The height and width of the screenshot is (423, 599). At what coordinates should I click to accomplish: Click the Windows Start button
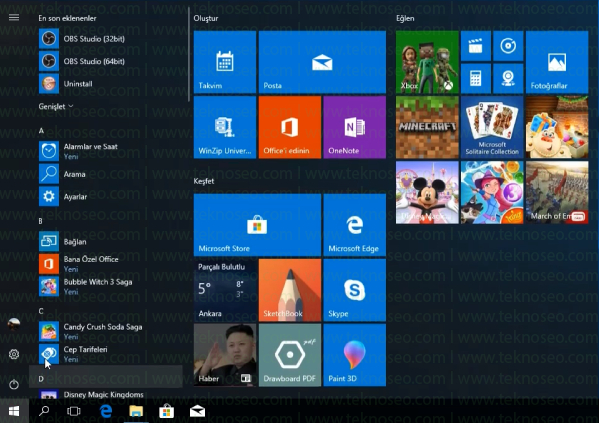tap(14, 411)
